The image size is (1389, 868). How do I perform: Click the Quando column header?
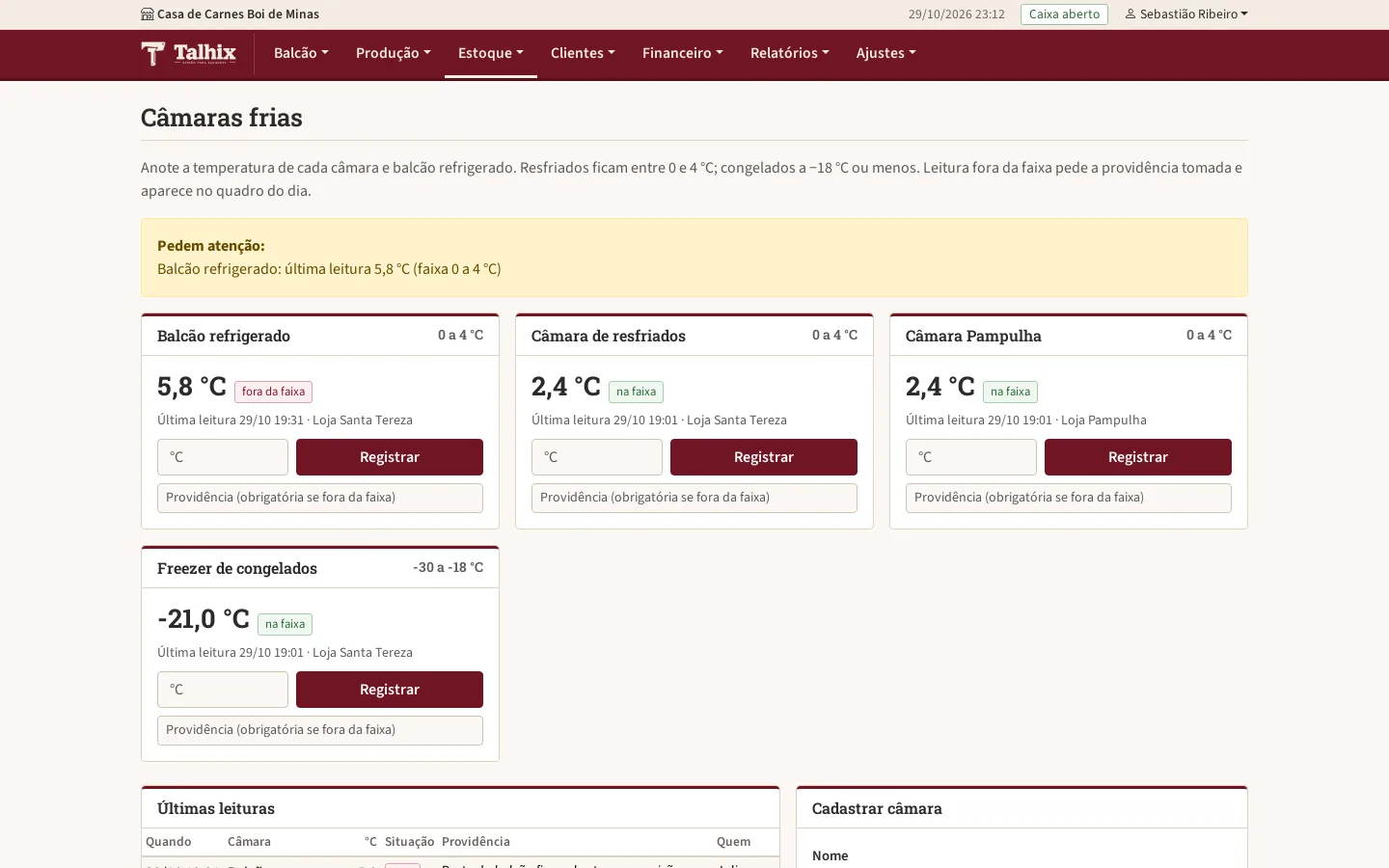pos(169,842)
